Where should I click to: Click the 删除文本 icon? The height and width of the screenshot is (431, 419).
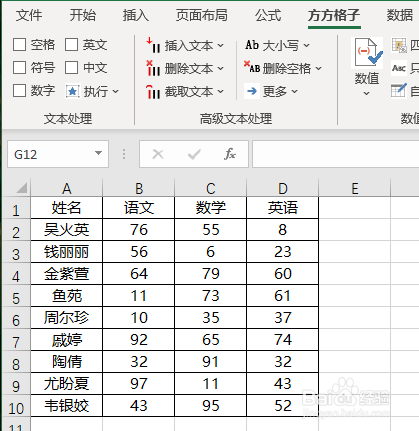click(153, 68)
